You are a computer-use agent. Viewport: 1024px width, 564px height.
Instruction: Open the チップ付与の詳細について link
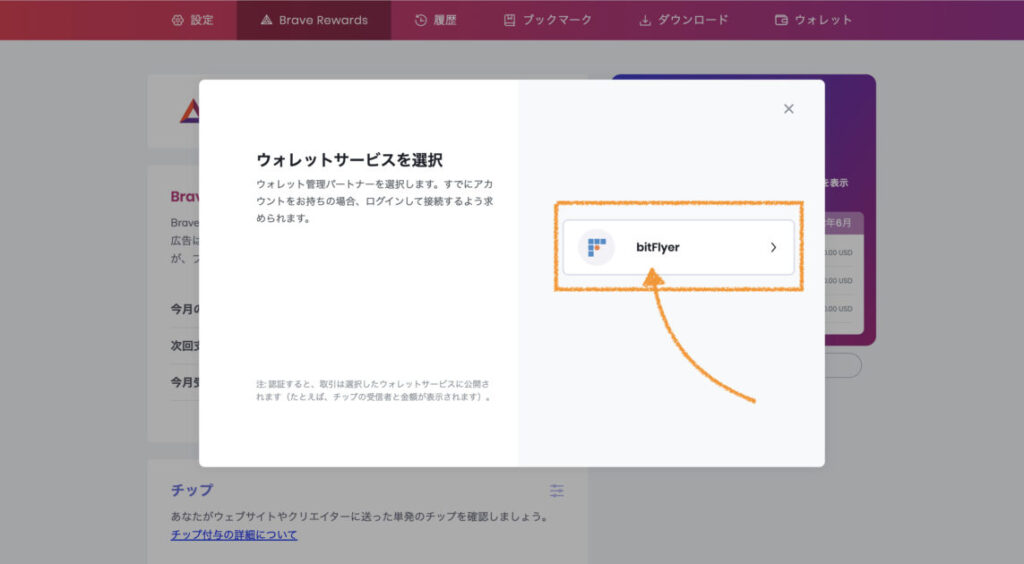coord(233,535)
